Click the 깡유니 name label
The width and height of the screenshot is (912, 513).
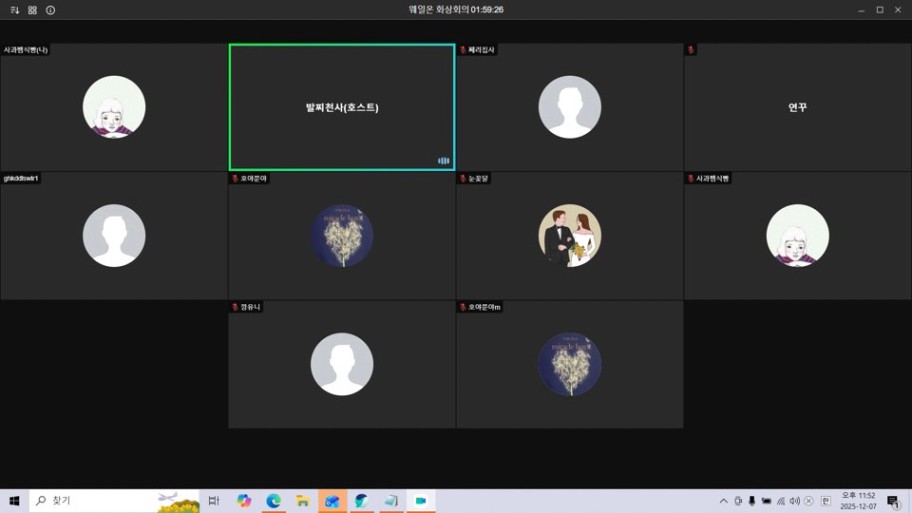pyautogui.click(x=251, y=307)
